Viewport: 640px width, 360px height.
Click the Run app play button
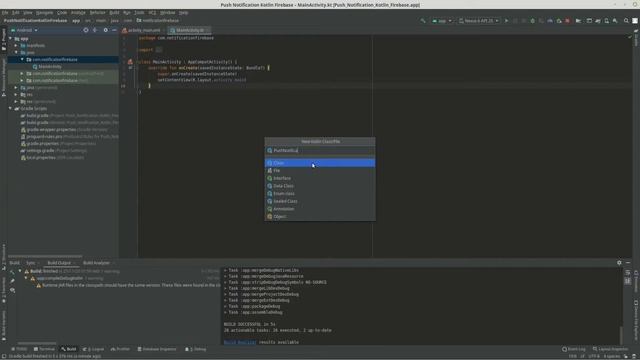(507, 20)
